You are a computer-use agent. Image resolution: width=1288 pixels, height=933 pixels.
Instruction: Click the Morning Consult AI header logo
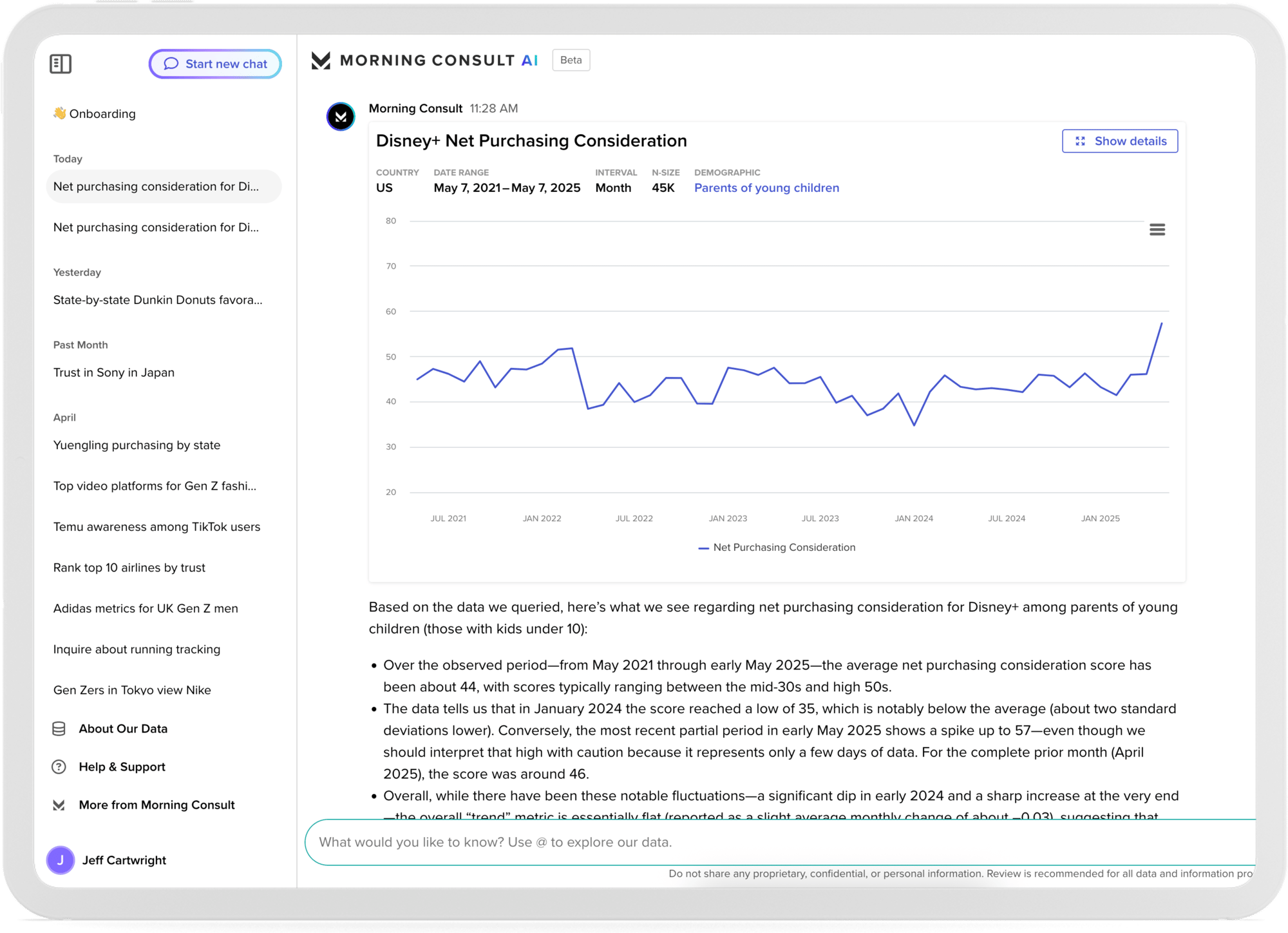coord(321,61)
